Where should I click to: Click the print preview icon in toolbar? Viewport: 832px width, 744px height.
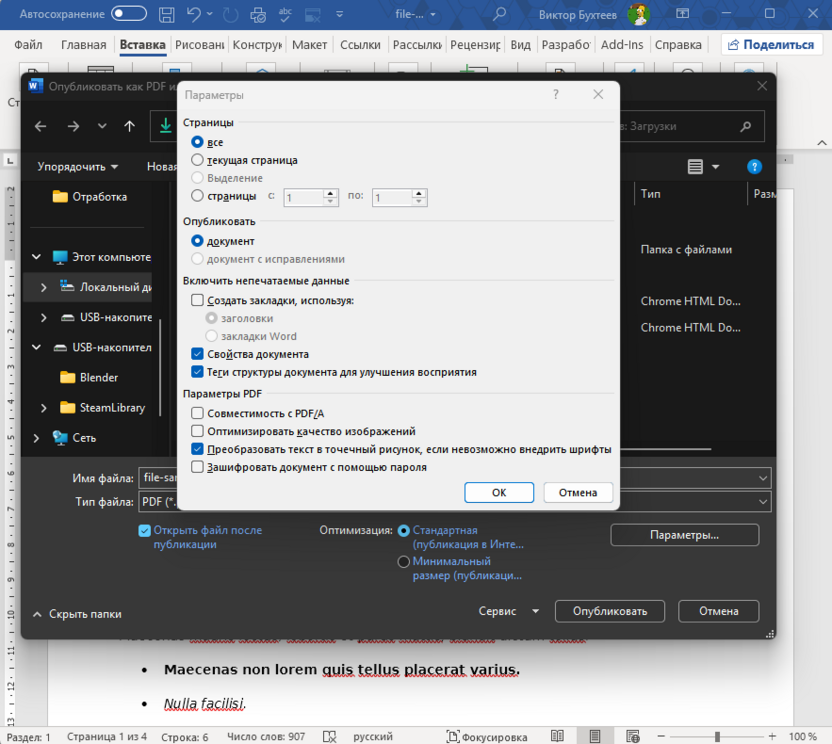258,14
